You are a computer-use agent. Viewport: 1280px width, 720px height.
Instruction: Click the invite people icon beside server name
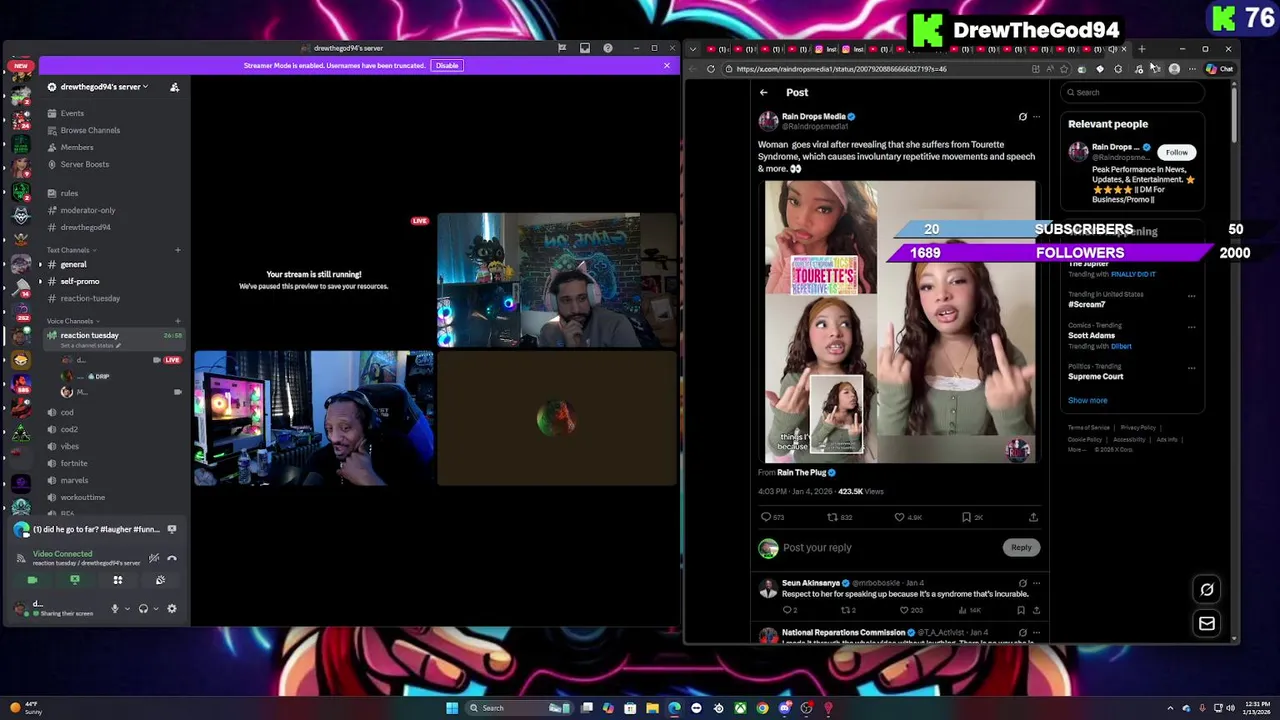pos(174,87)
